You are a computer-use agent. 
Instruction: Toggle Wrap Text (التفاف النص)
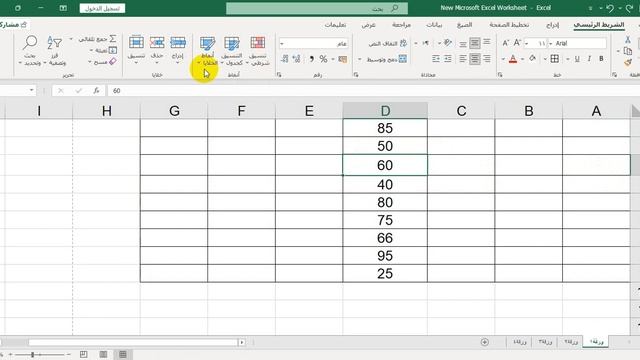(x=388, y=43)
